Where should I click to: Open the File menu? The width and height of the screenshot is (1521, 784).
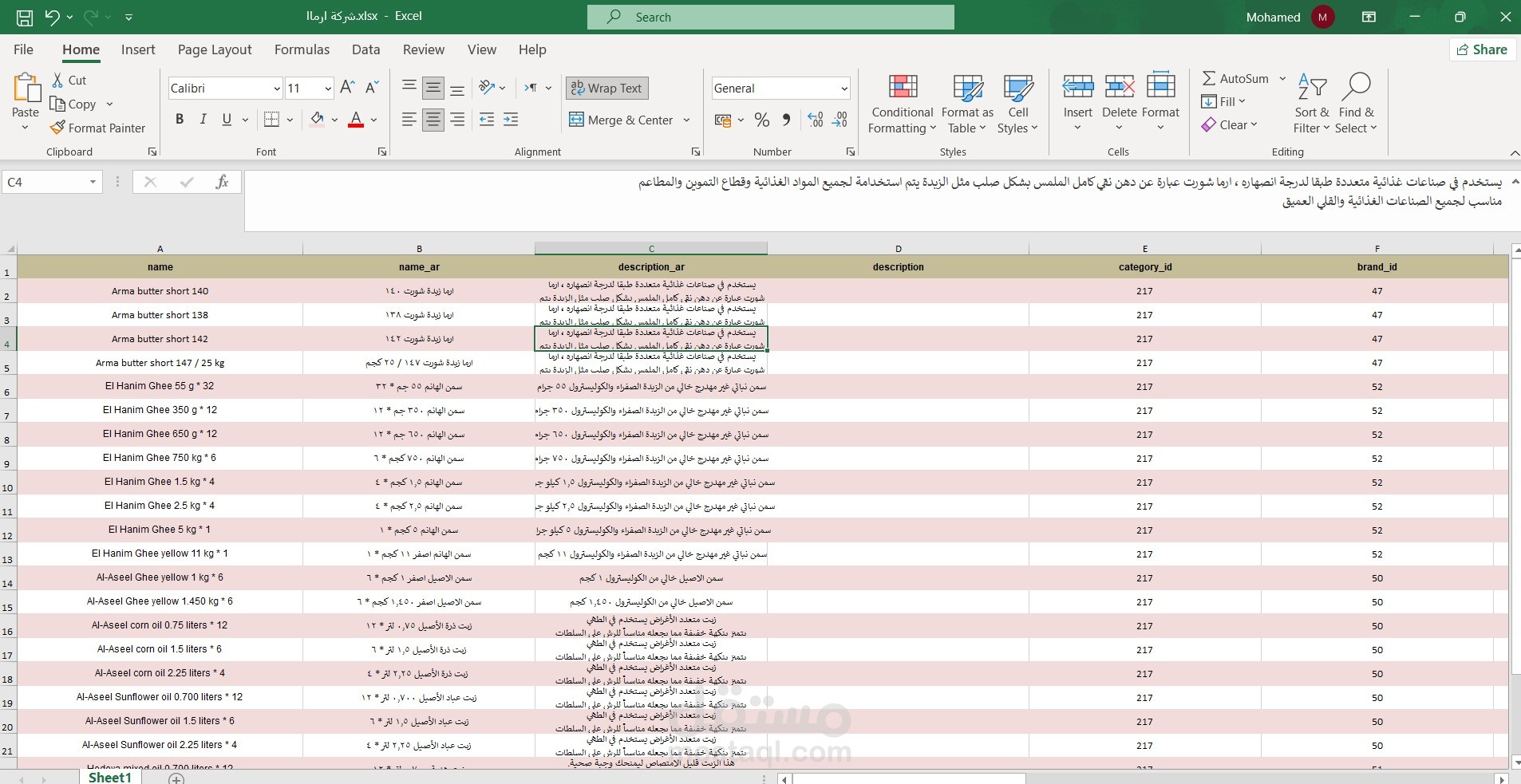coord(24,49)
